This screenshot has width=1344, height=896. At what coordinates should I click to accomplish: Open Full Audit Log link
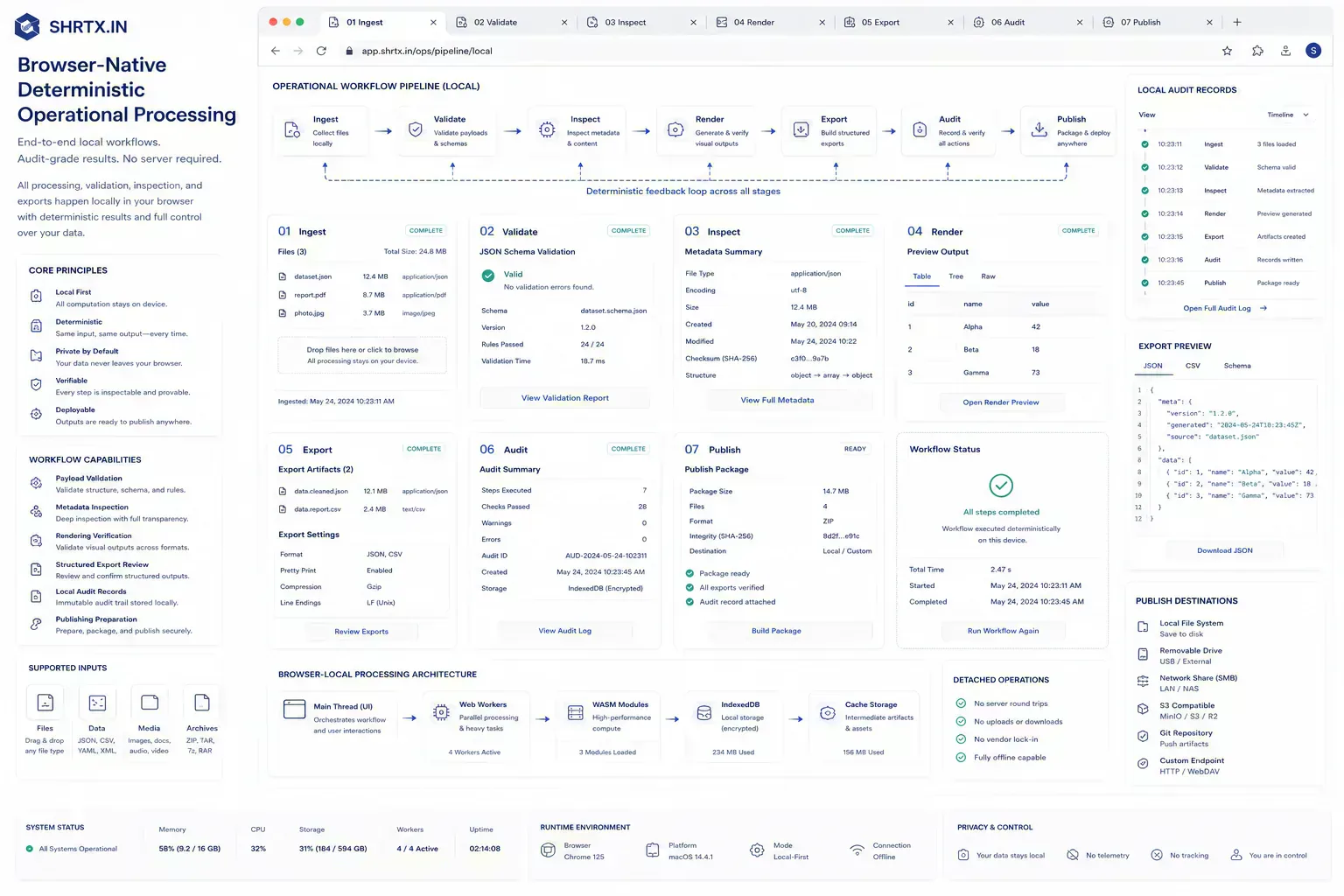[1224, 308]
